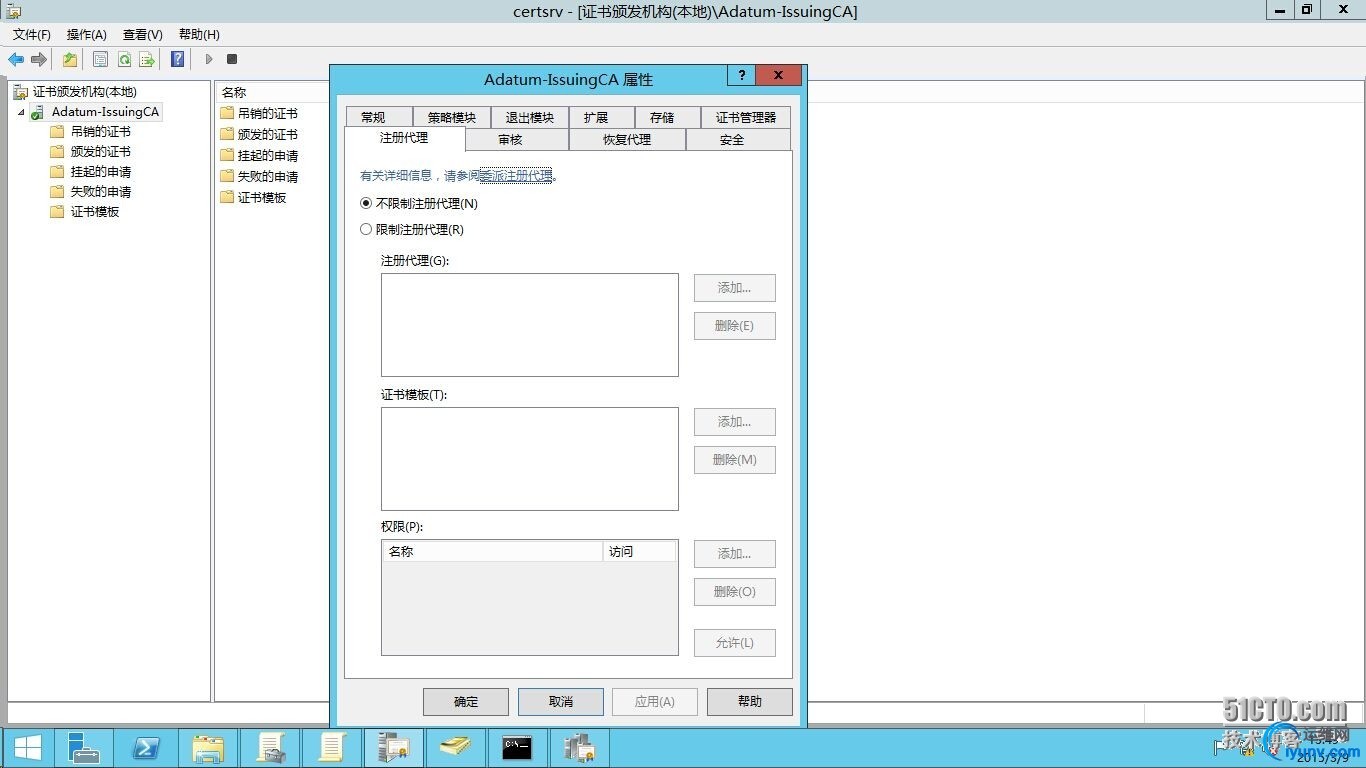
Task: Open the 文件(F) menu
Action: [x=32, y=34]
